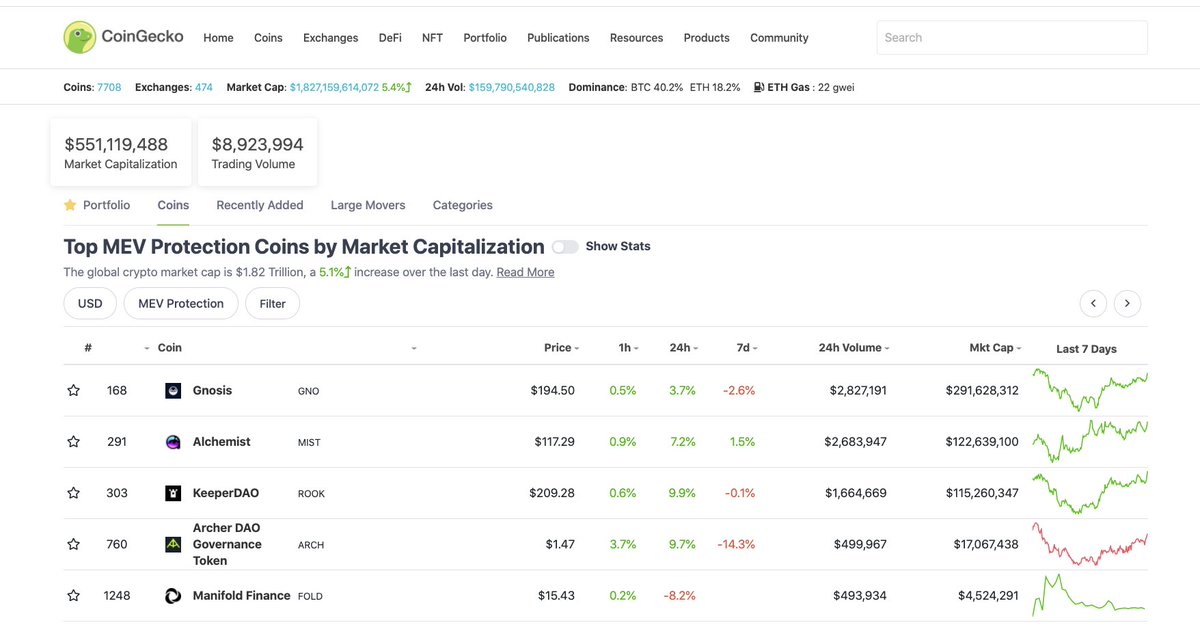Image resolution: width=1200 pixels, height=625 pixels.
Task: Open the Filter button
Action: click(272, 304)
